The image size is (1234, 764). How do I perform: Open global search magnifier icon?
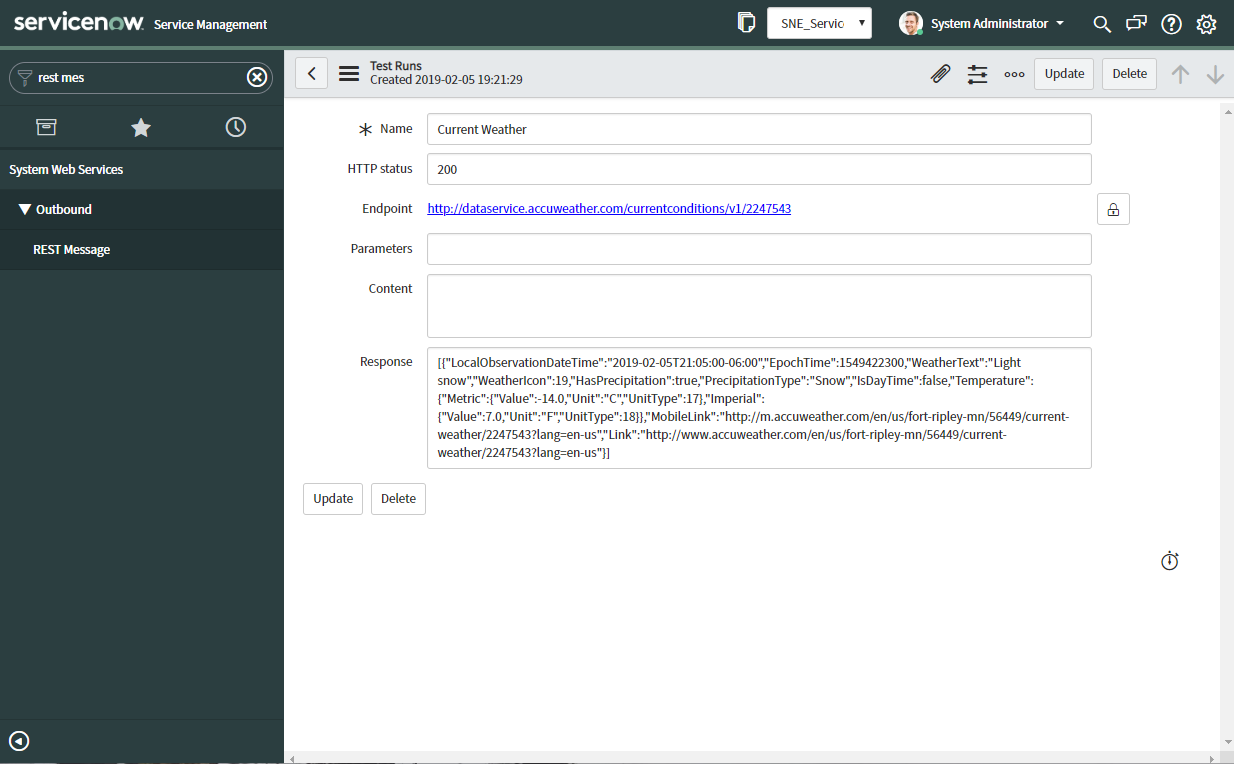click(x=1101, y=23)
